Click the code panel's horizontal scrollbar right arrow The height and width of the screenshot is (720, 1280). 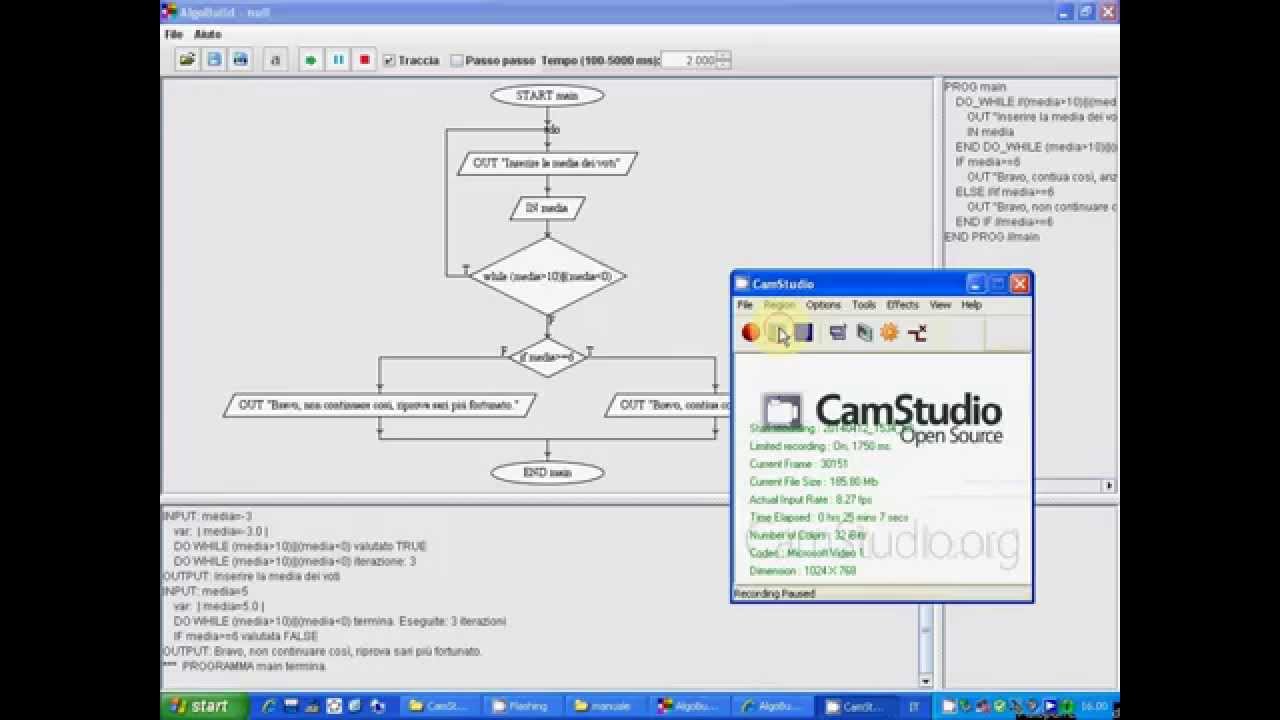[x=1109, y=486]
